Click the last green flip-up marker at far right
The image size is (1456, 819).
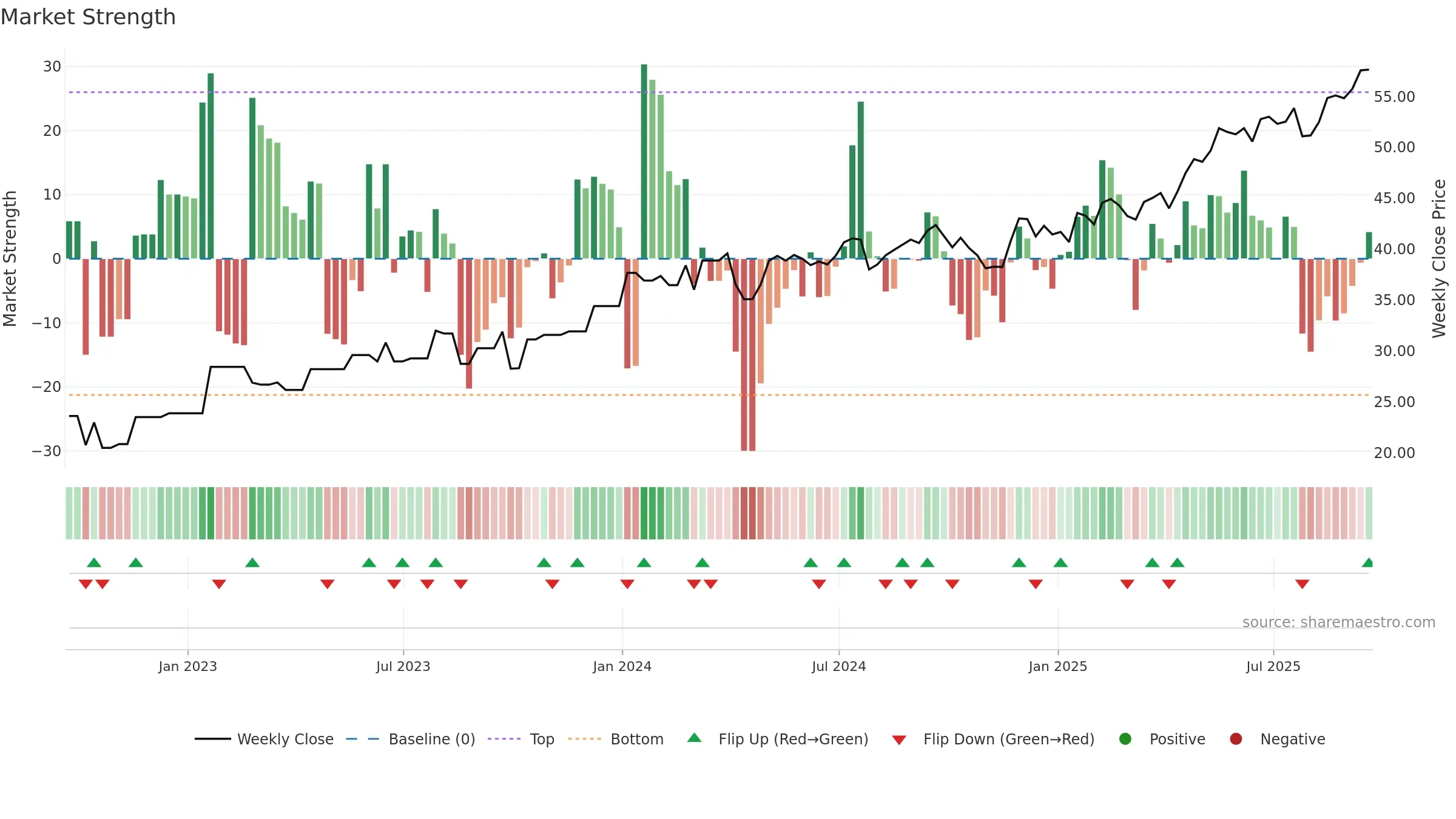[1367, 562]
